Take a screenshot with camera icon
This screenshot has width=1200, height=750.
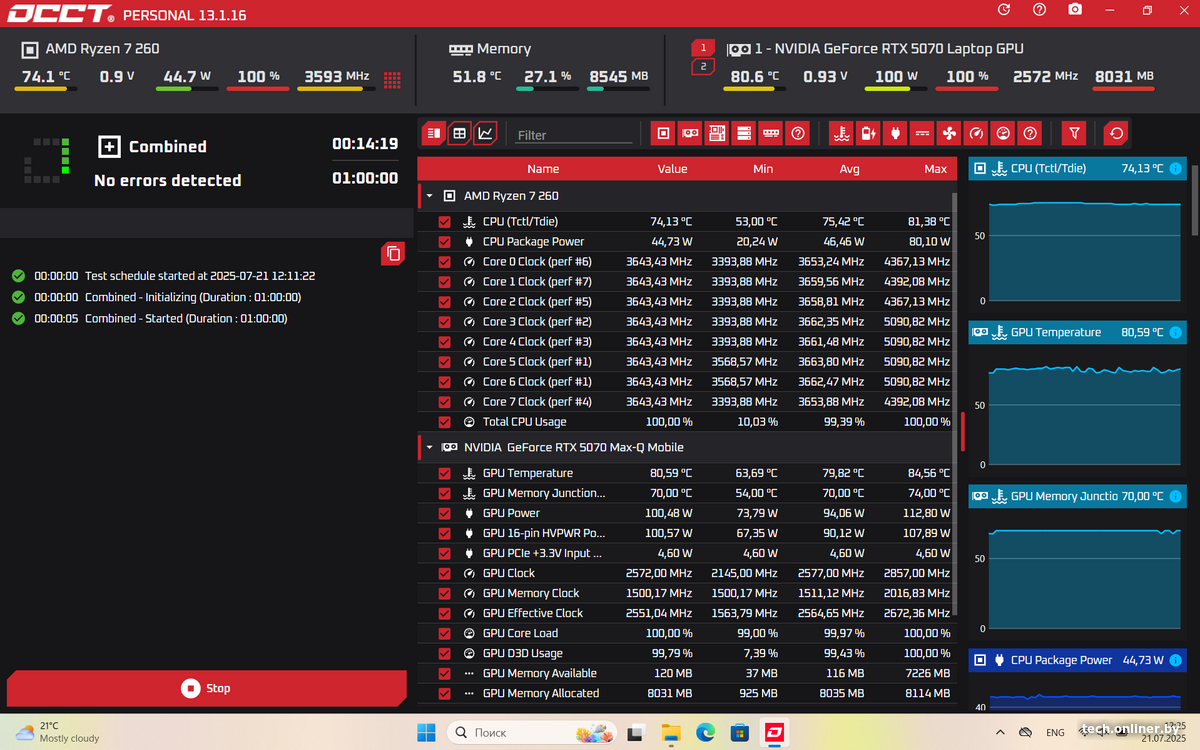pos(1075,10)
